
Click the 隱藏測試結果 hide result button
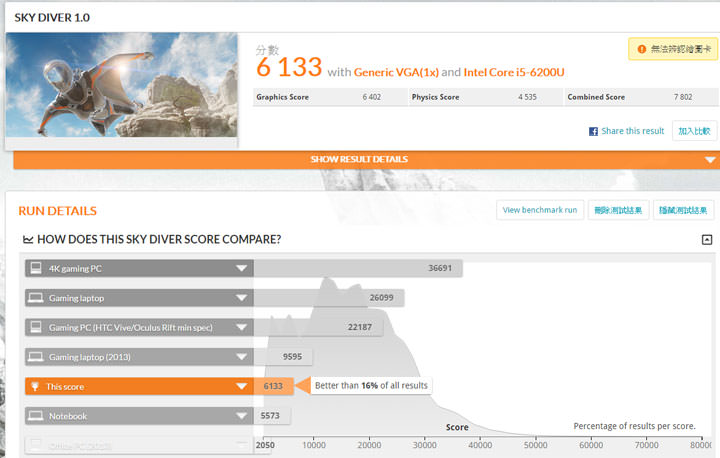[683, 210]
